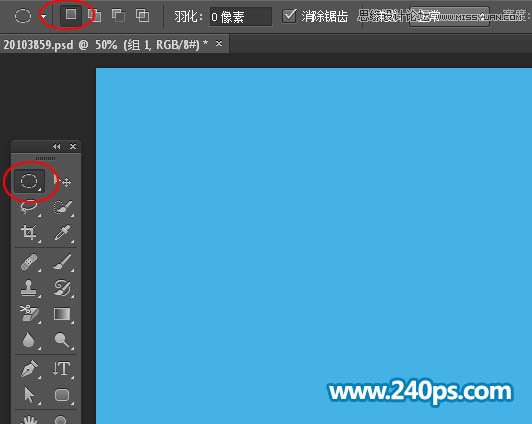Select the Hand tool
This screenshot has width=532, height=424.
[29, 419]
